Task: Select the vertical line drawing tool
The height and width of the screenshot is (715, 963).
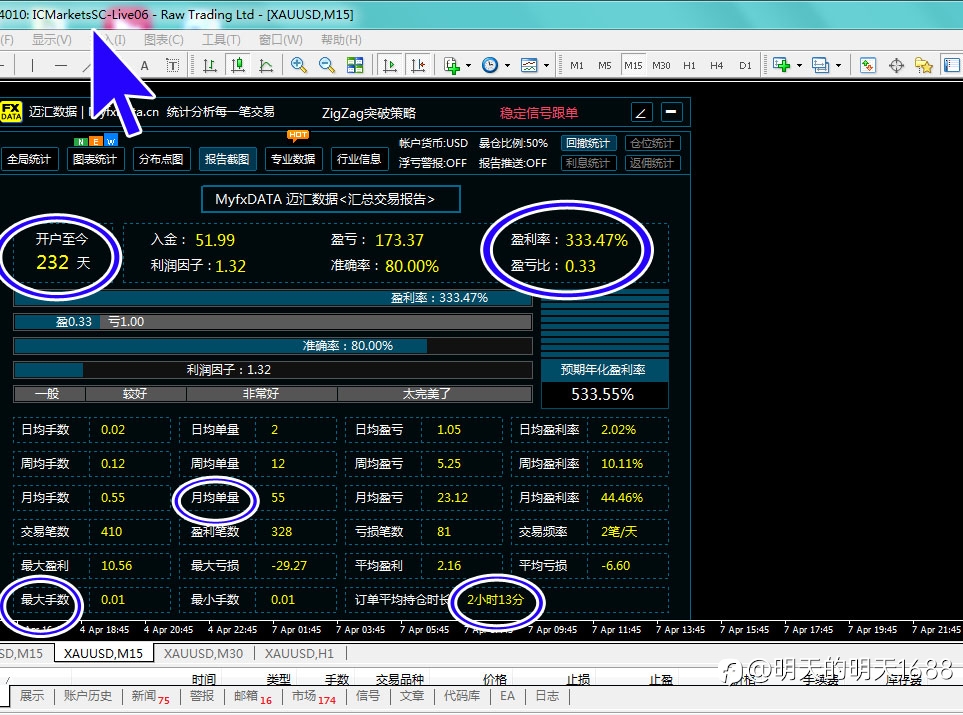Action: tap(32, 65)
